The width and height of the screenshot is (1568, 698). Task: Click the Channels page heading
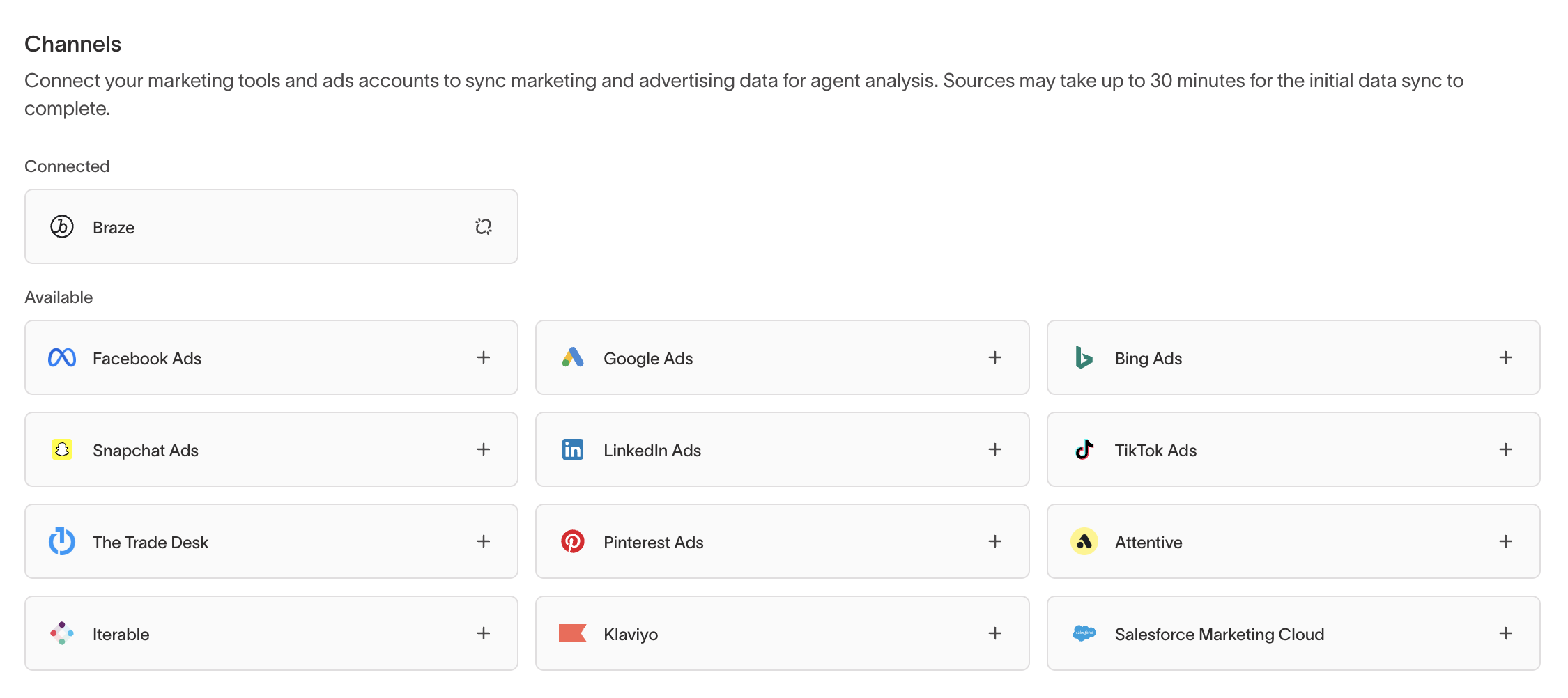coord(73,44)
